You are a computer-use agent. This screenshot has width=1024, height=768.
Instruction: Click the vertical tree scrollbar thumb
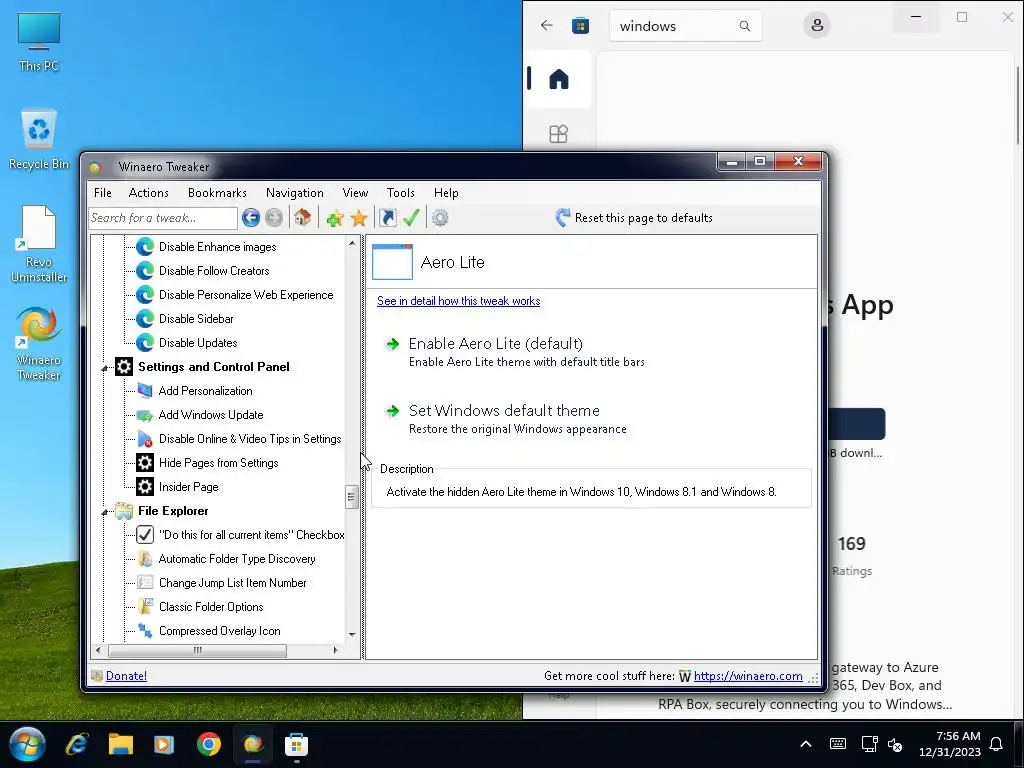(x=351, y=497)
